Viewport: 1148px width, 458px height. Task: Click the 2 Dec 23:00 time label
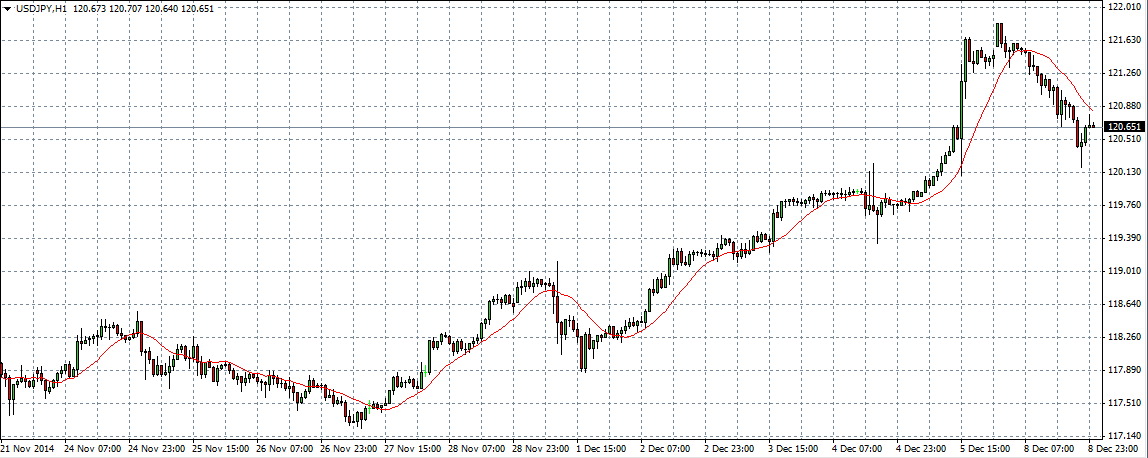pos(731,447)
